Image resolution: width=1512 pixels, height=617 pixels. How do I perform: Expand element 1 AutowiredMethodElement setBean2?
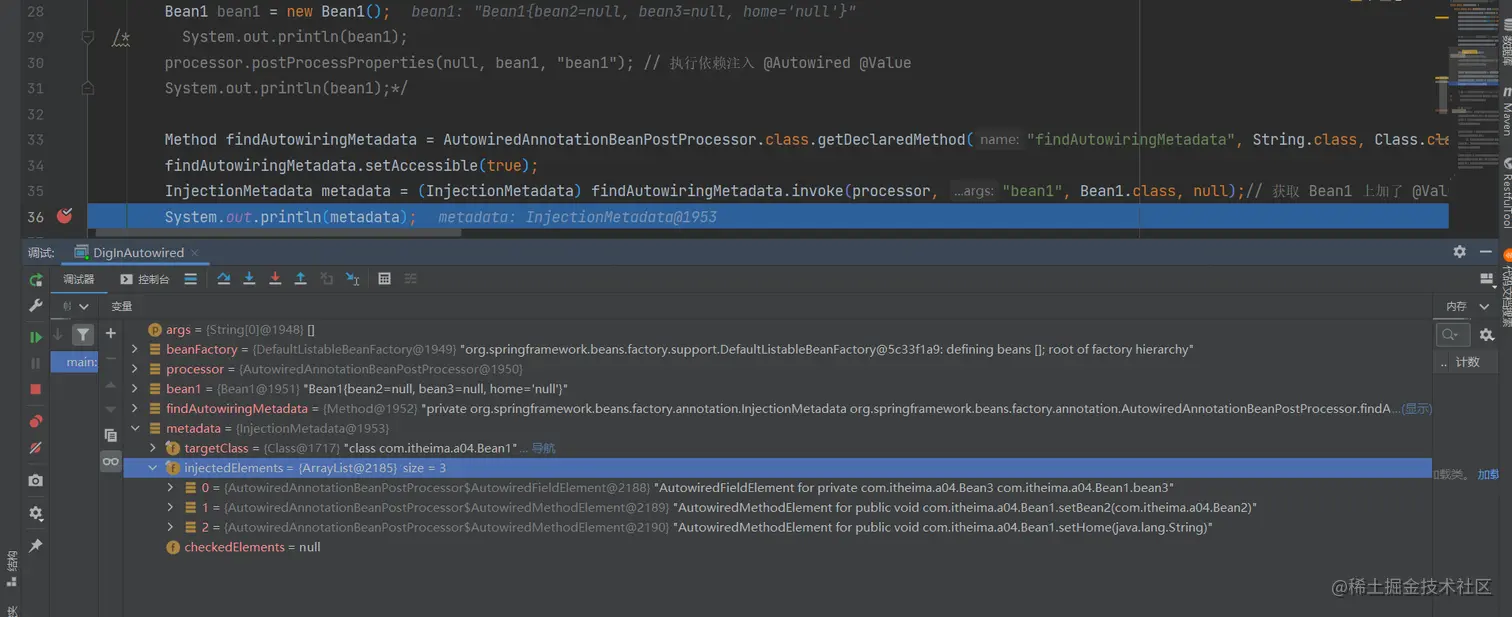click(x=171, y=507)
